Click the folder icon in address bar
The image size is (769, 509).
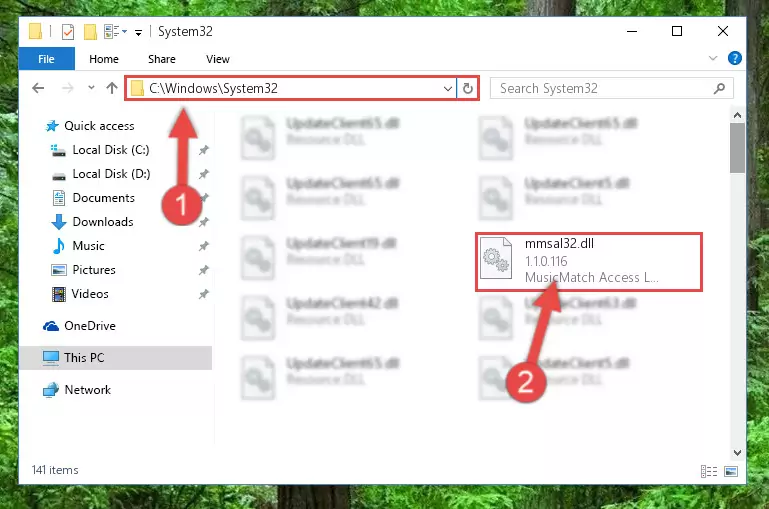point(137,89)
